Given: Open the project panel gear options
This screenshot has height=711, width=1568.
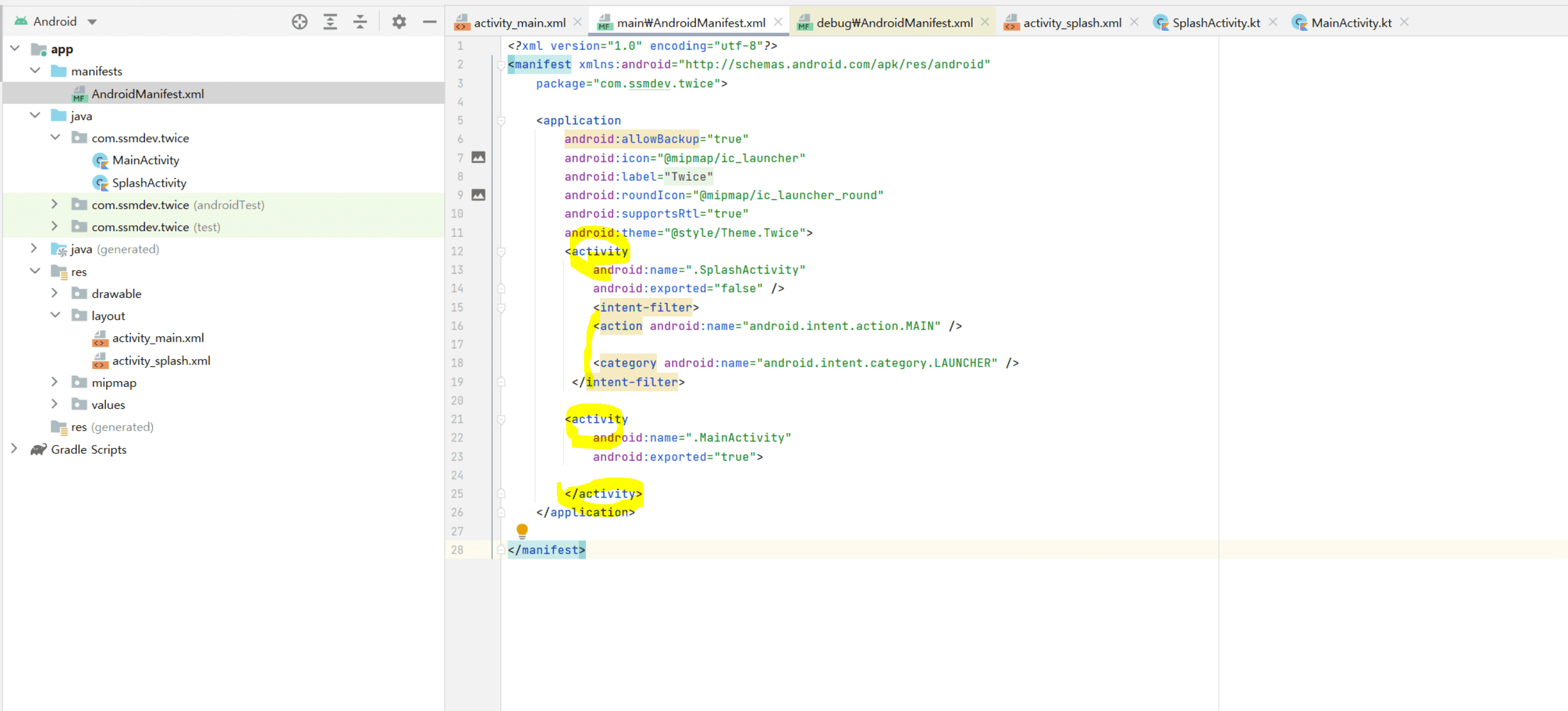Looking at the screenshot, I should coord(399,22).
